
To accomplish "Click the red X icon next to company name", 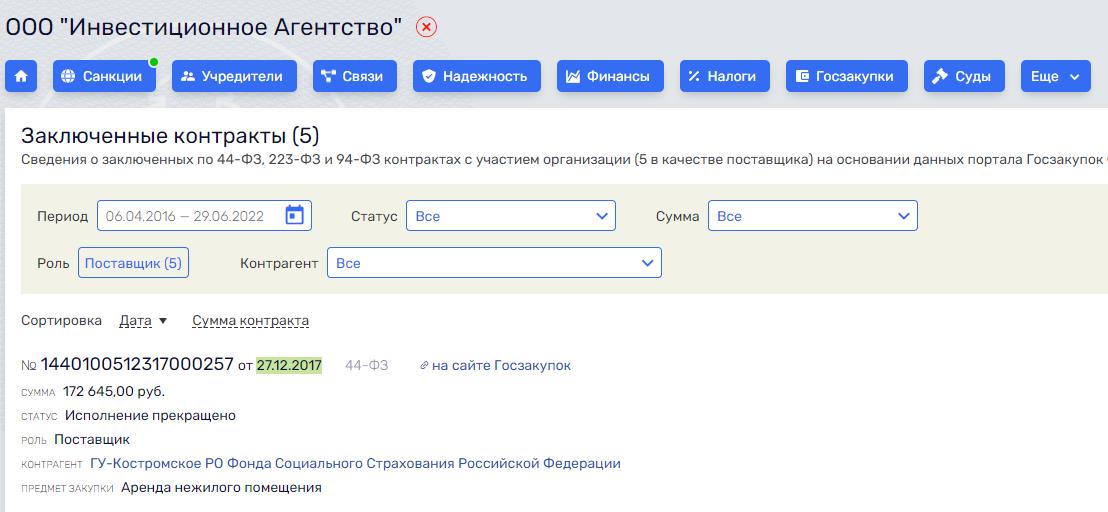I will click(x=426, y=28).
